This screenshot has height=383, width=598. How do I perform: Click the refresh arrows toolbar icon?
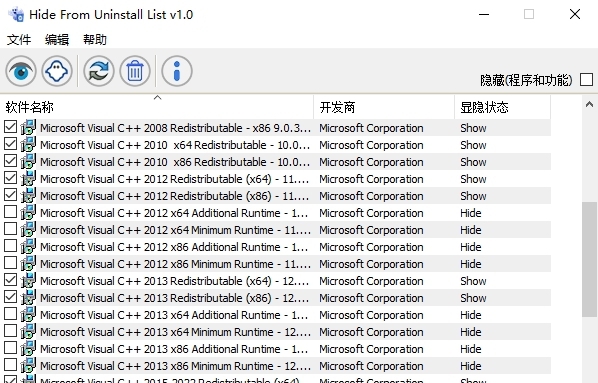(99, 71)
